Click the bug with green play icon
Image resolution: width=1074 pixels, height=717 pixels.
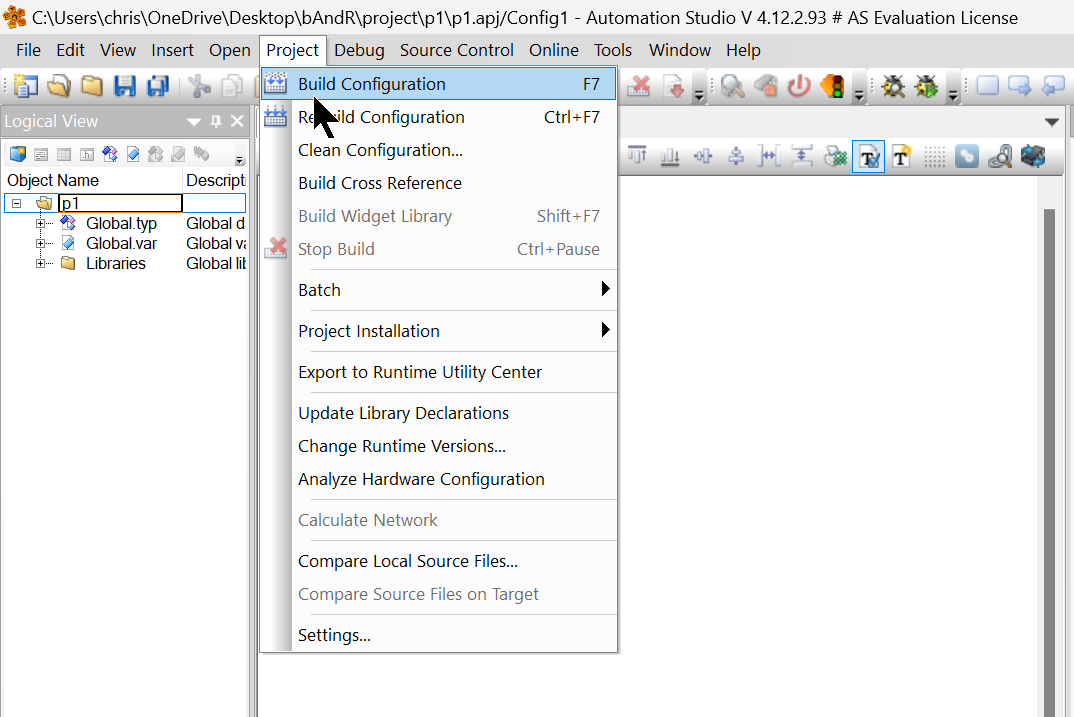tap(926, 86)
